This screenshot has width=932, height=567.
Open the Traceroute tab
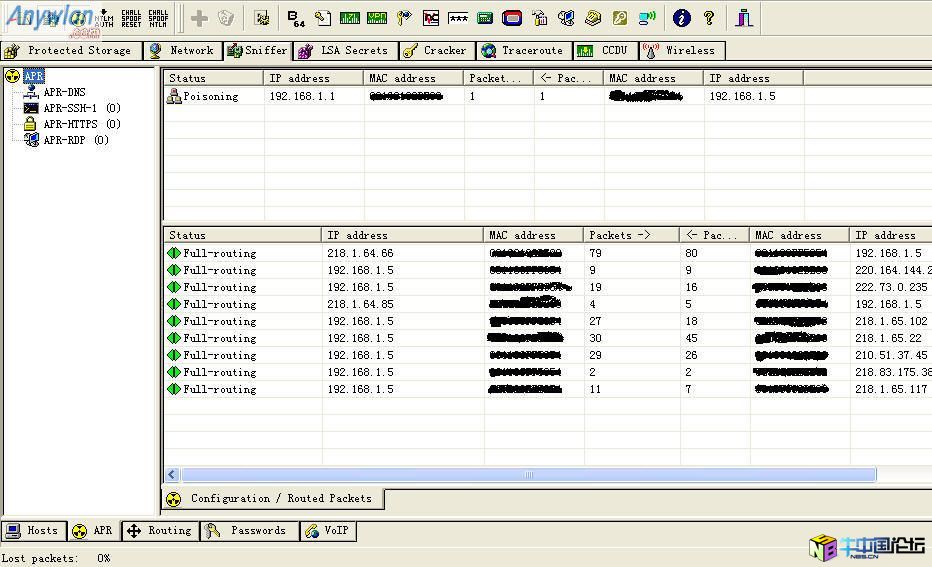pos(522,50)
